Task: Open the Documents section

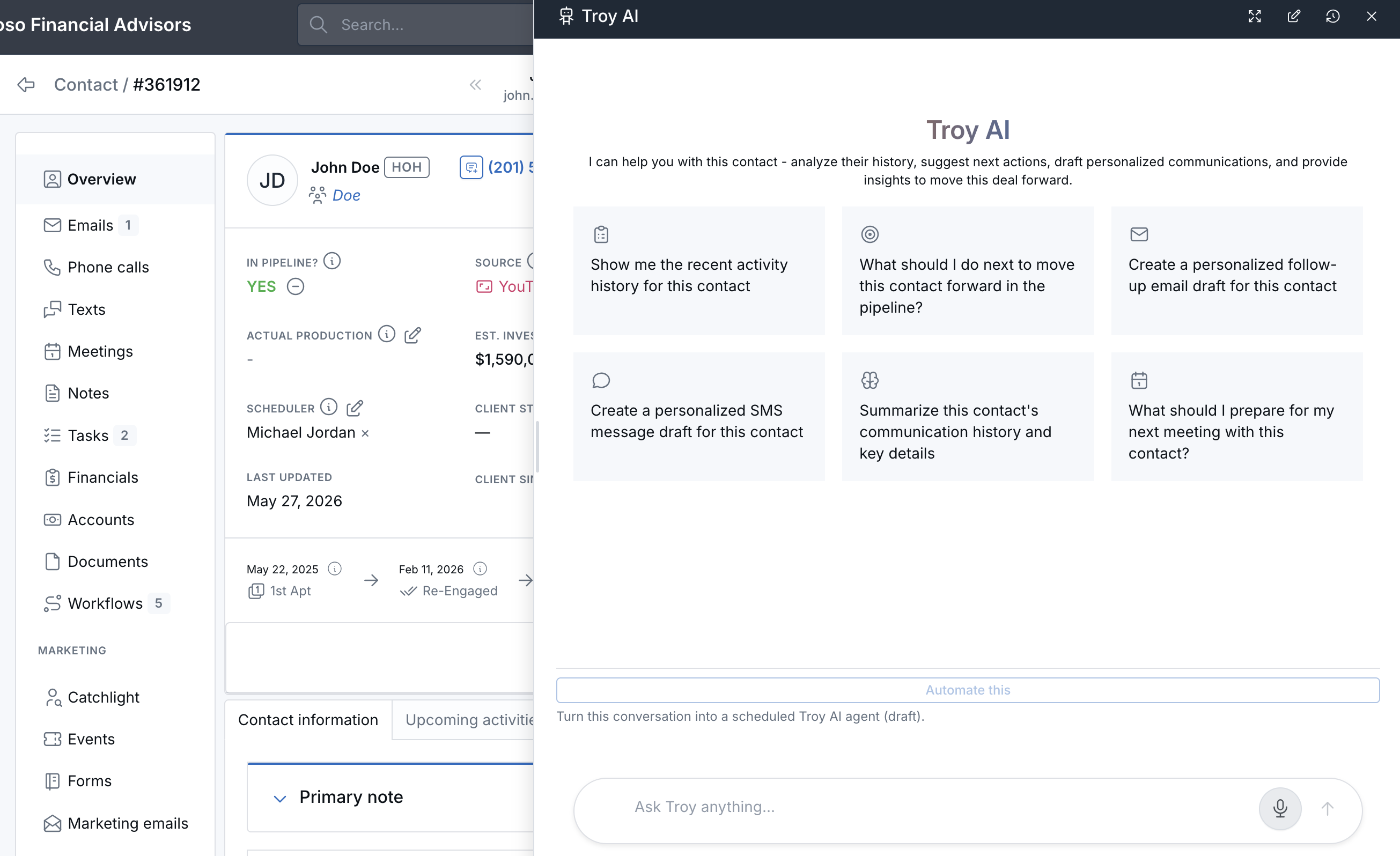Action: click(115, 561)
